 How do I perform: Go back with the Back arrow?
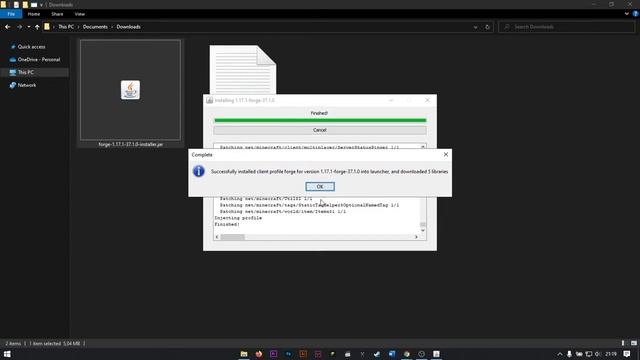point(7,27)
